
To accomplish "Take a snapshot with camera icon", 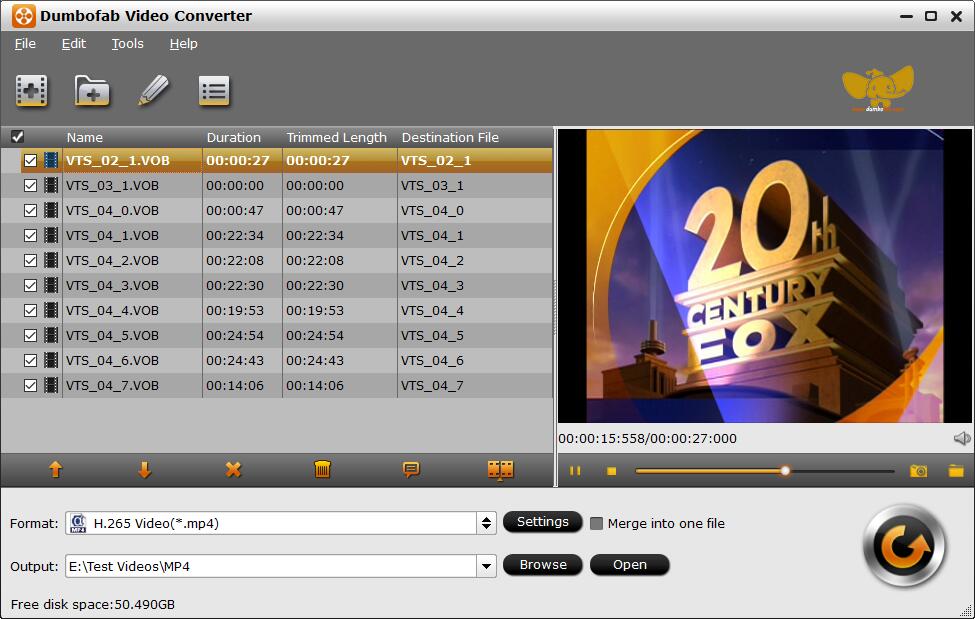I will click(x=918, y=471).
